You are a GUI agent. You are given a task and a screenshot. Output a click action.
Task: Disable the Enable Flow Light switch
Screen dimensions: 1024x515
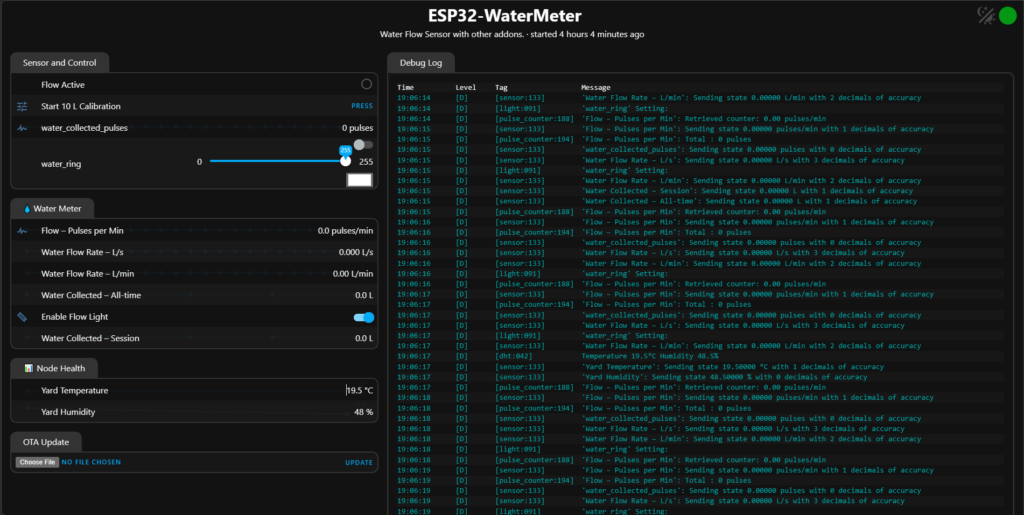[364, 317]
